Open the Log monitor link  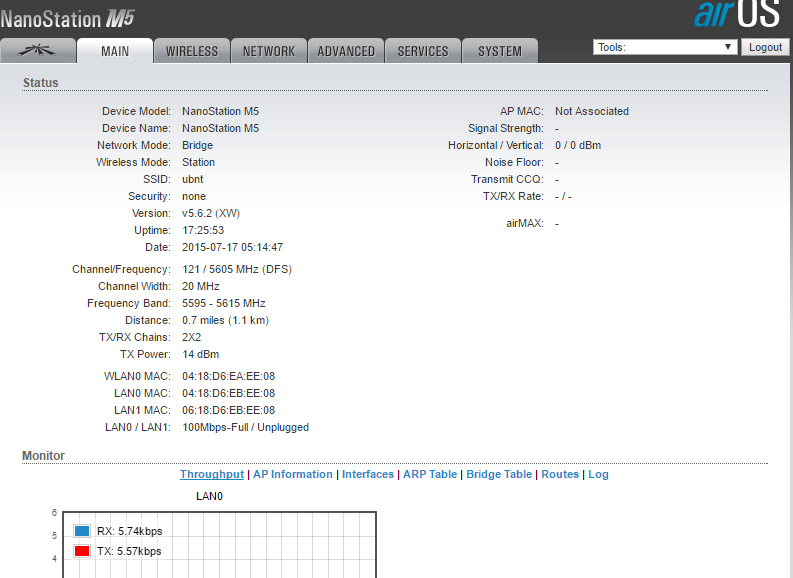pos(598,474)
